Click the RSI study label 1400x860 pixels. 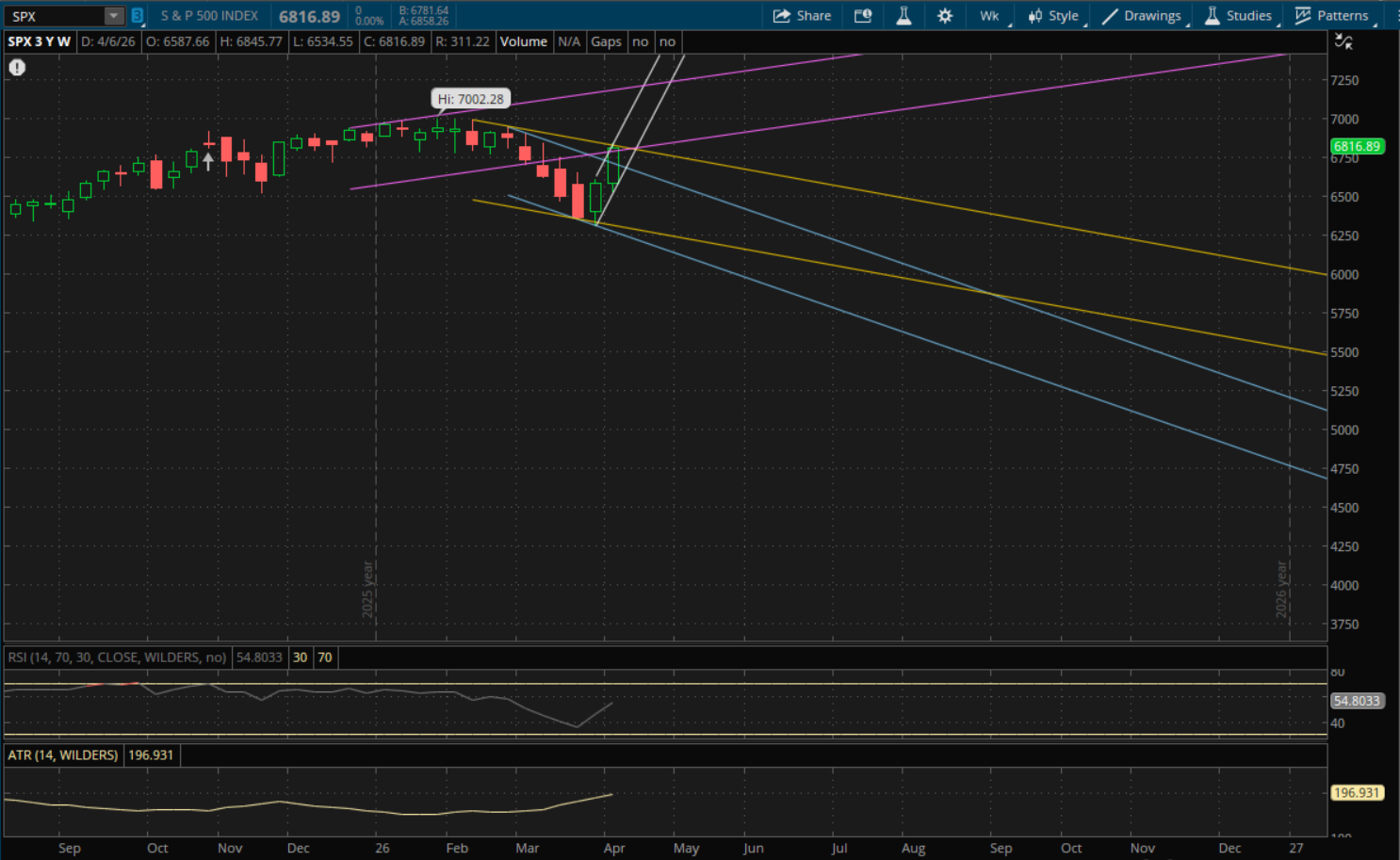point(117,657)
